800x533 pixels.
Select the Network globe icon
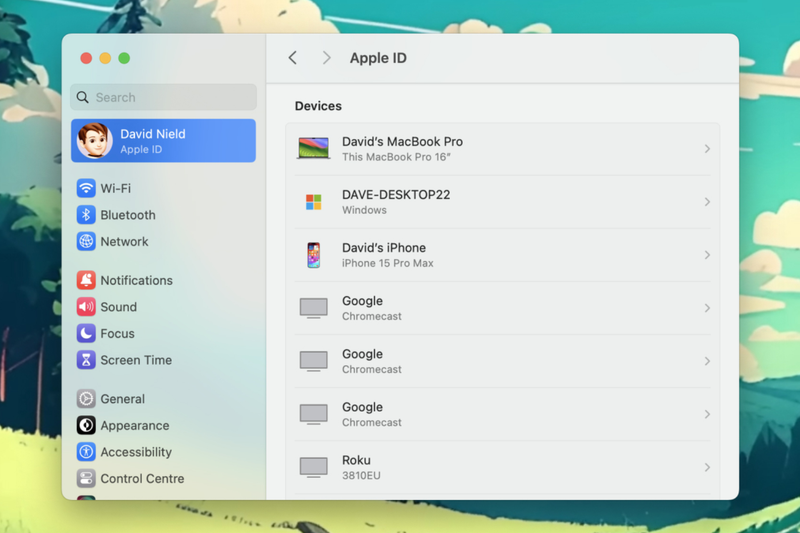click(x=86, y=242)
